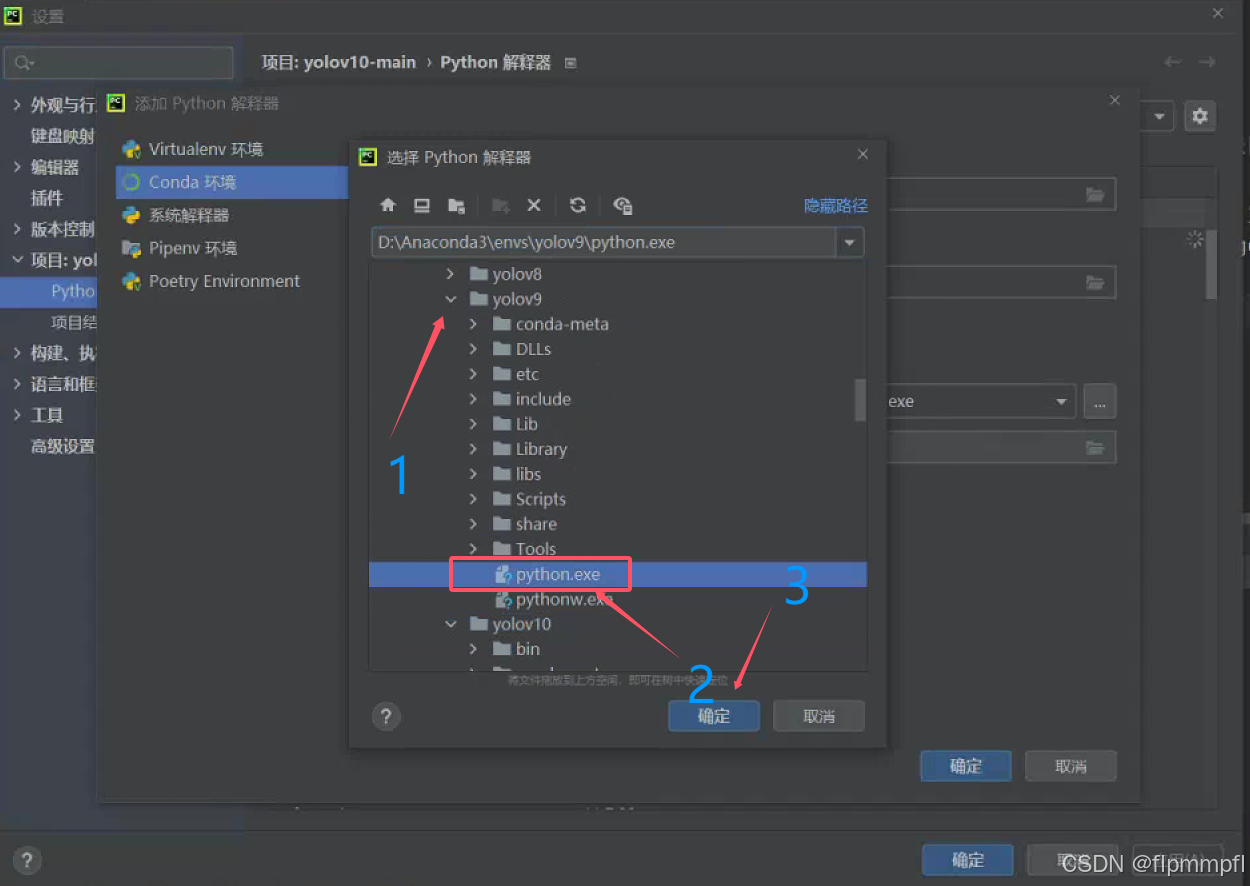Confirm with 确定 in interpreter chooser dialog
The image size is (1250, 886).
pyautogui.click(x=714, y=716)
